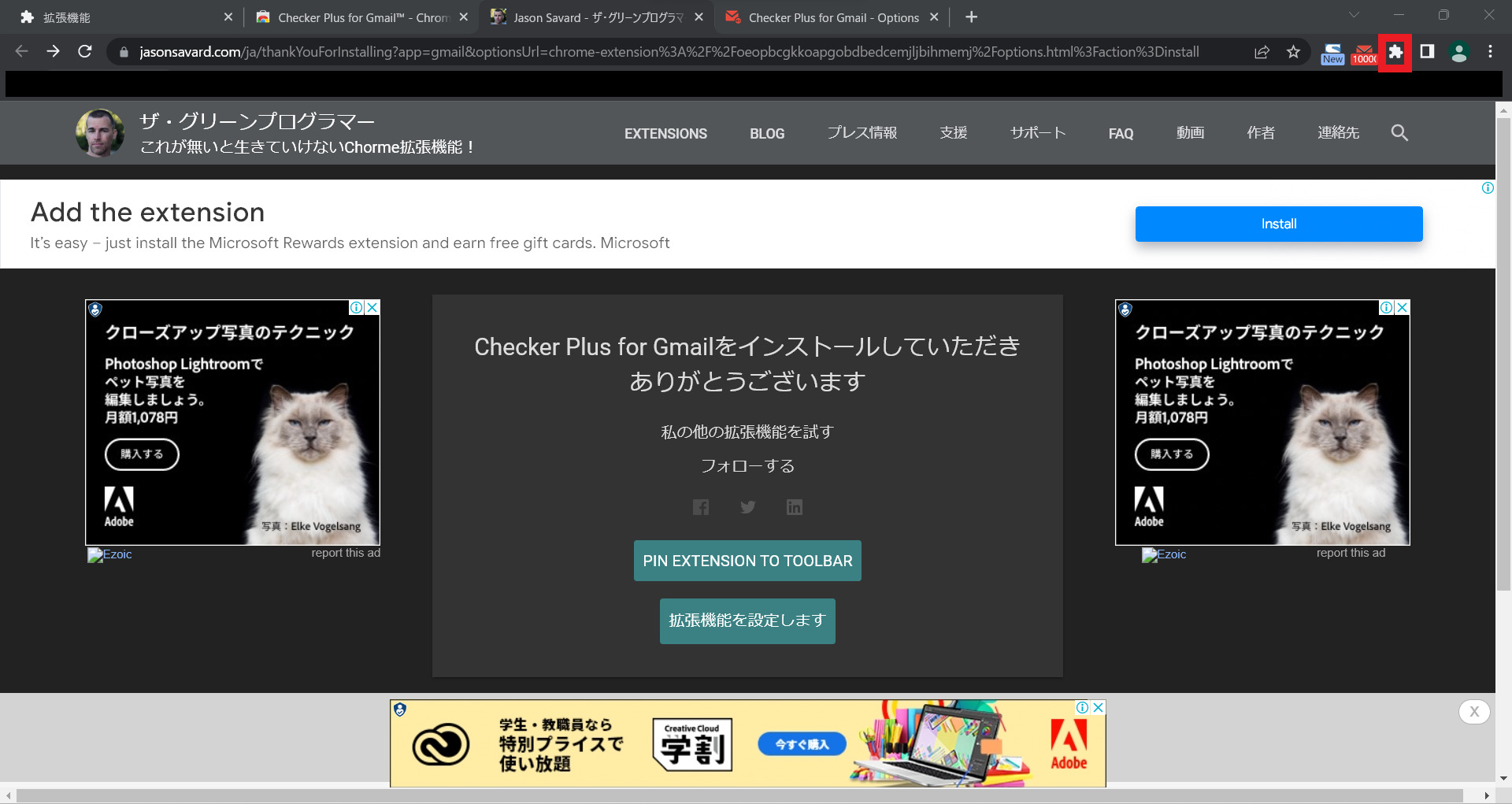Click the ザ・グリーンプログラマー site title
Image resolution: width=1512 pixels, height=804 pixels.
(257, 121)
